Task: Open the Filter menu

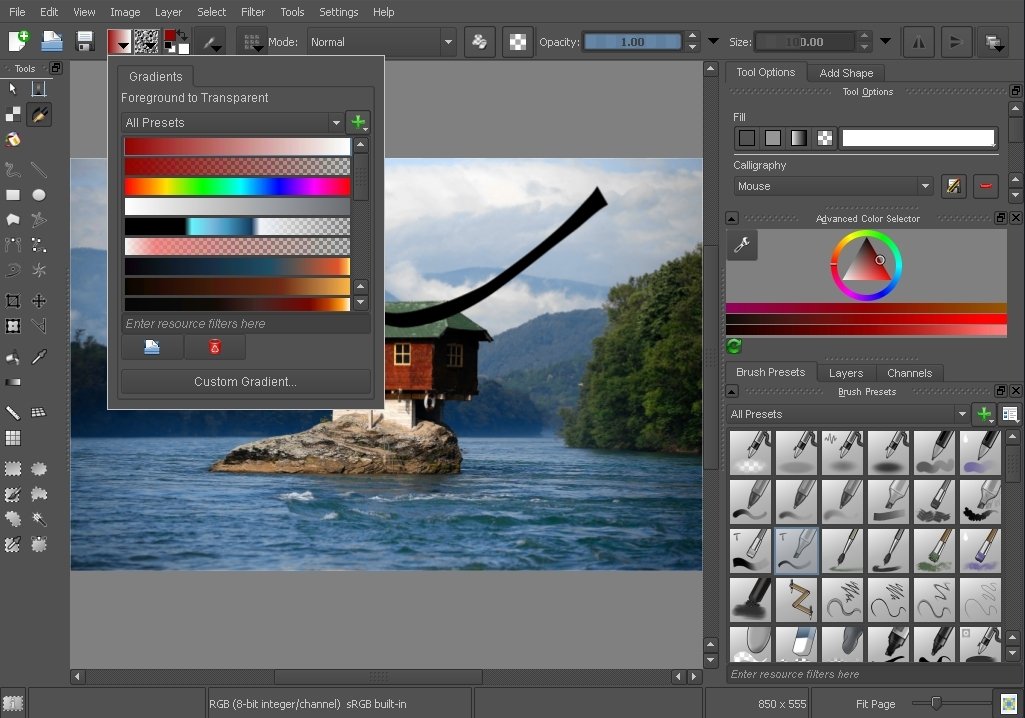Action: point(252,12)
